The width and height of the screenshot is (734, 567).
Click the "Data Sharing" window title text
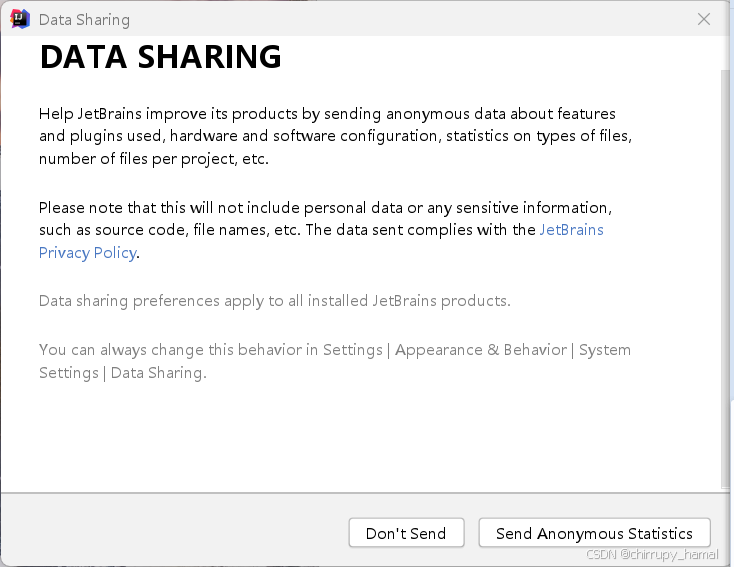84,20
